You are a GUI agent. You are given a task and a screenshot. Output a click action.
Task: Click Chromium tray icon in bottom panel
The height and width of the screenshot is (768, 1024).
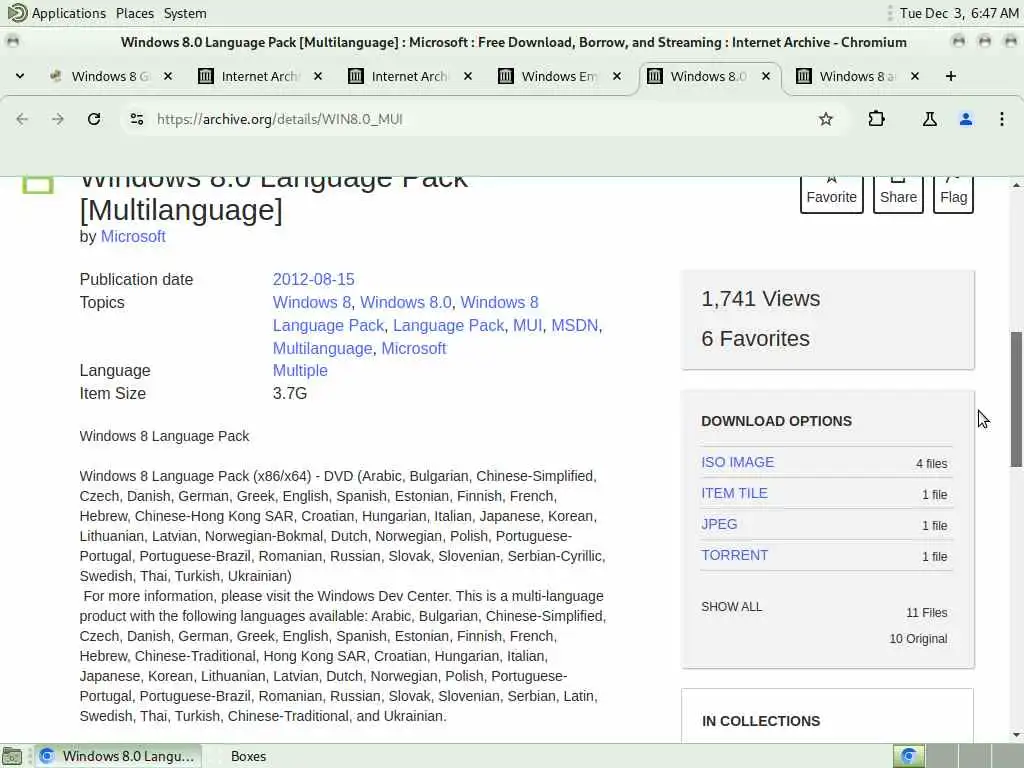[x=908, y=756]
